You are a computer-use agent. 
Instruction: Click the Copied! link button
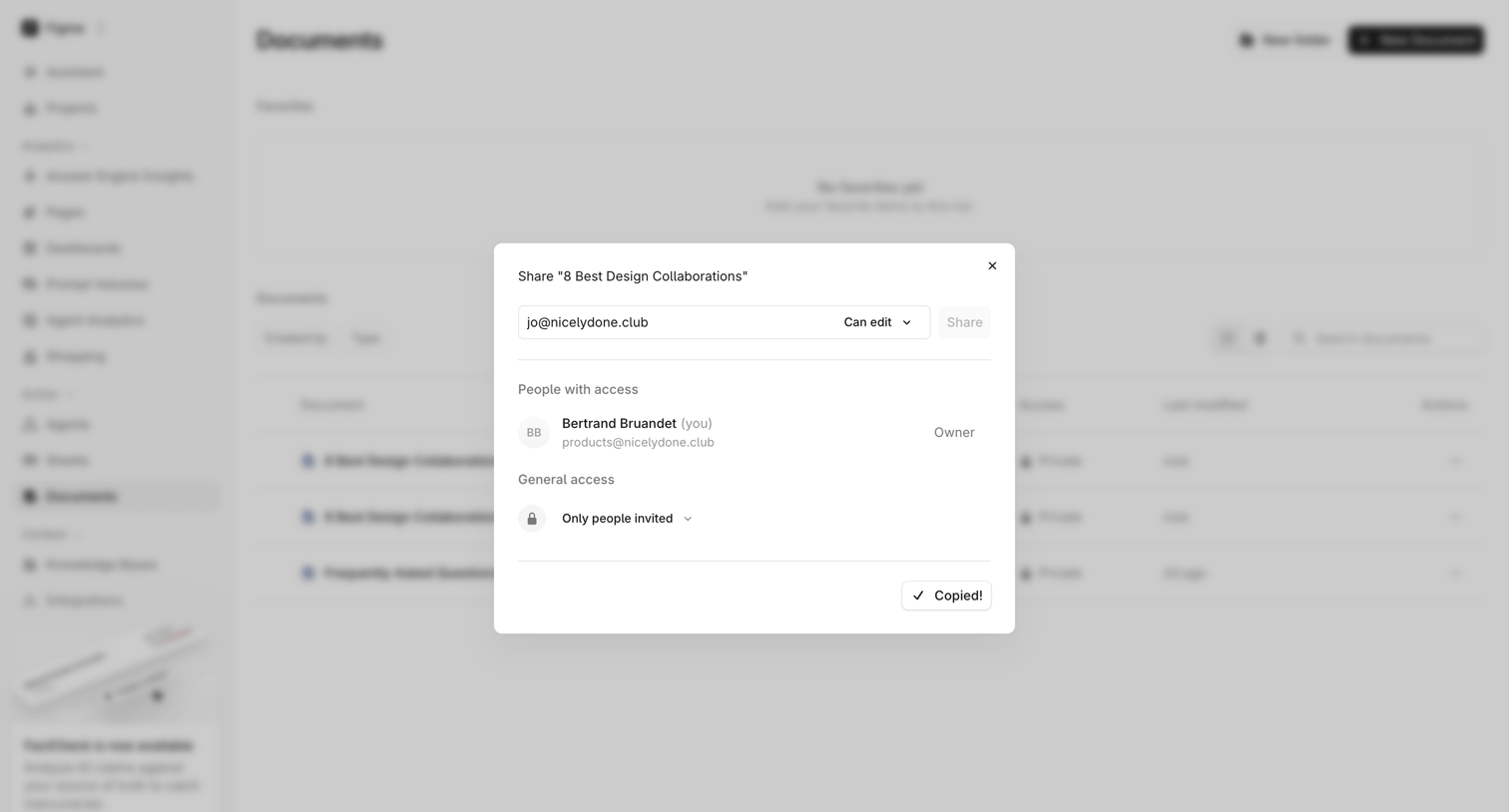[x=946, y=596]
